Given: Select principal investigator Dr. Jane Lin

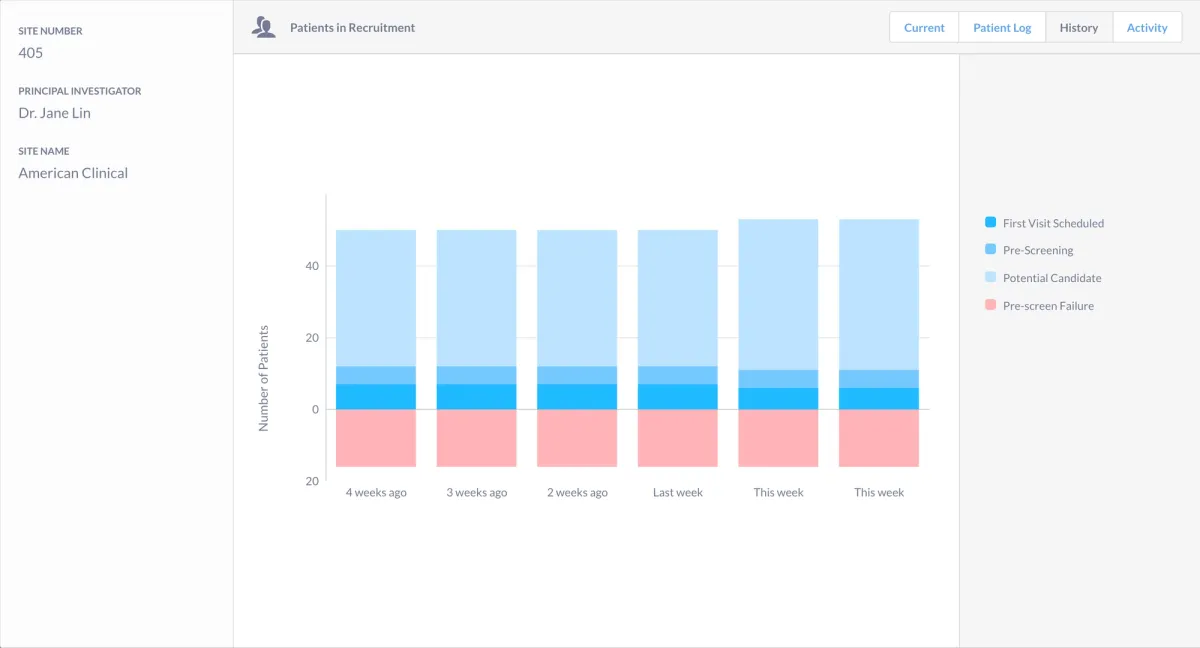Looking at the screenshot, I should click(53, 113).
